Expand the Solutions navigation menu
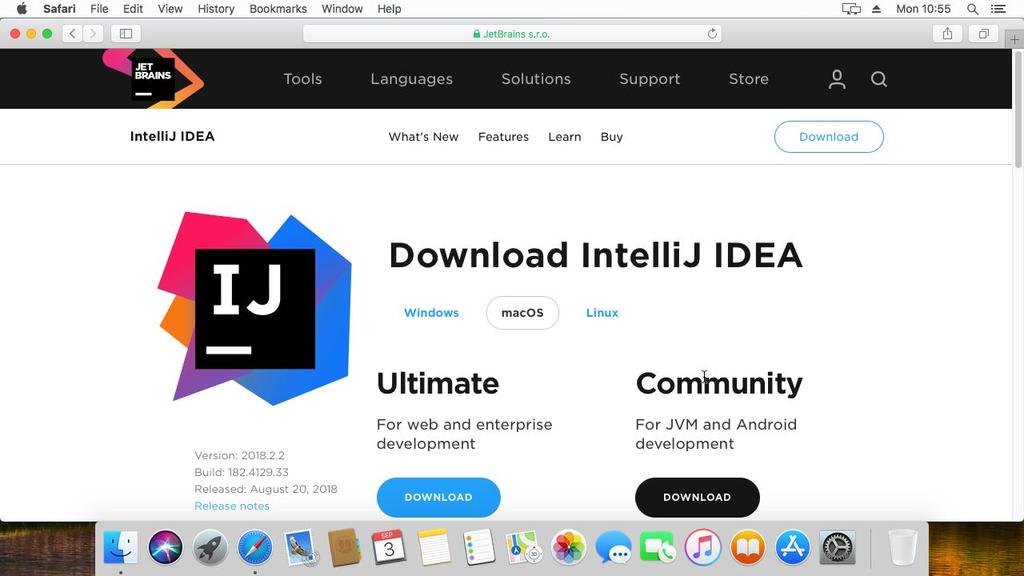Screen dimensions: 1024x576 536,79
